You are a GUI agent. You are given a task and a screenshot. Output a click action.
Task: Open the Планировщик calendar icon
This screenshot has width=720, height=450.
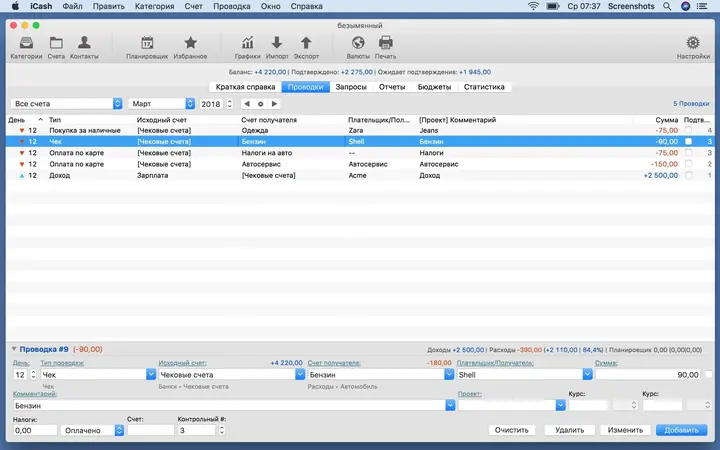[x=147, y=43]
